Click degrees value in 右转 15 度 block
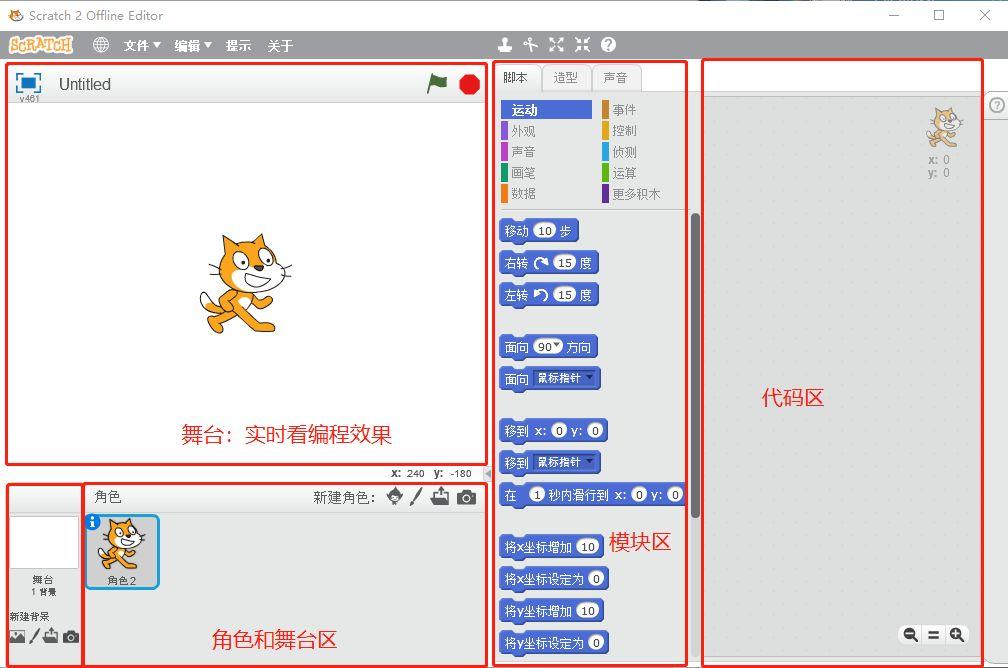 [564, 262]
